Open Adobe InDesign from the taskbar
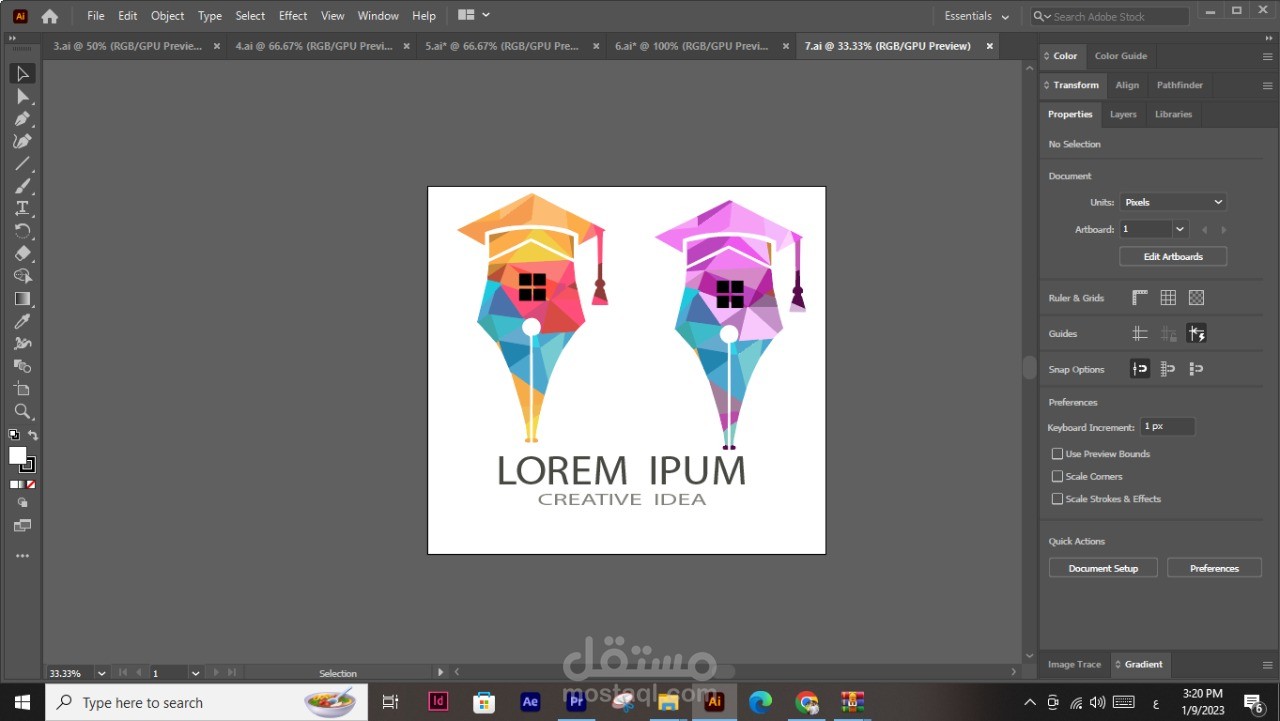 pyautogui.click(x=438, y=702)
